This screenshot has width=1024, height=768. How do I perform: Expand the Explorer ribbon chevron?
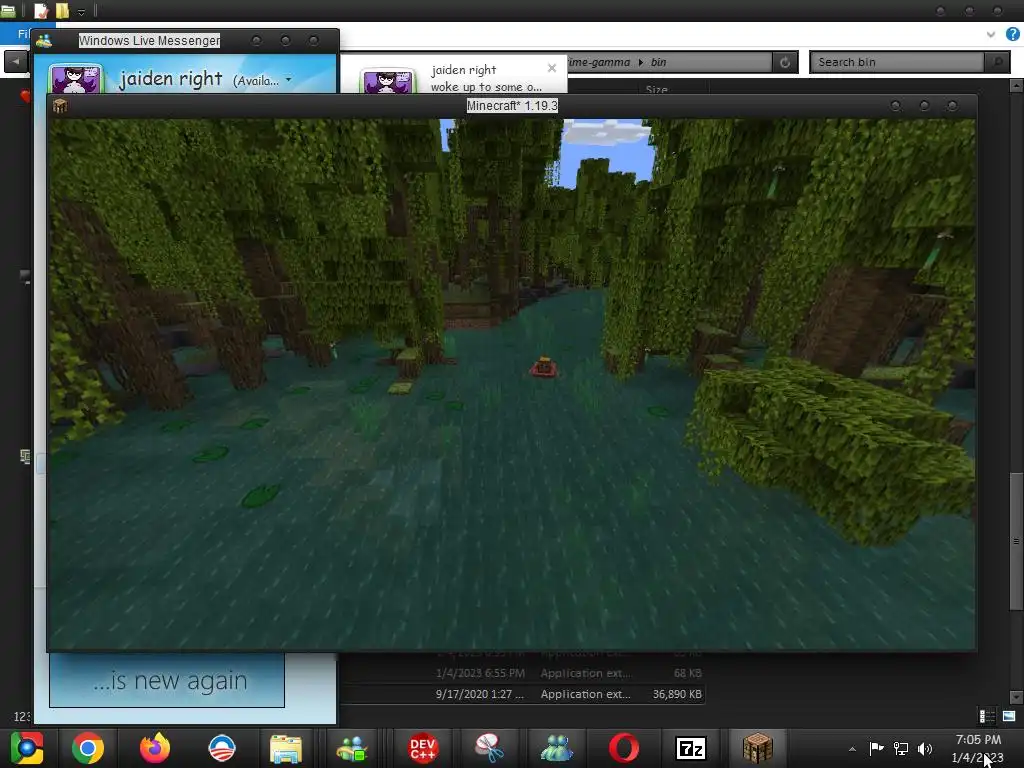tap(991, 34)
